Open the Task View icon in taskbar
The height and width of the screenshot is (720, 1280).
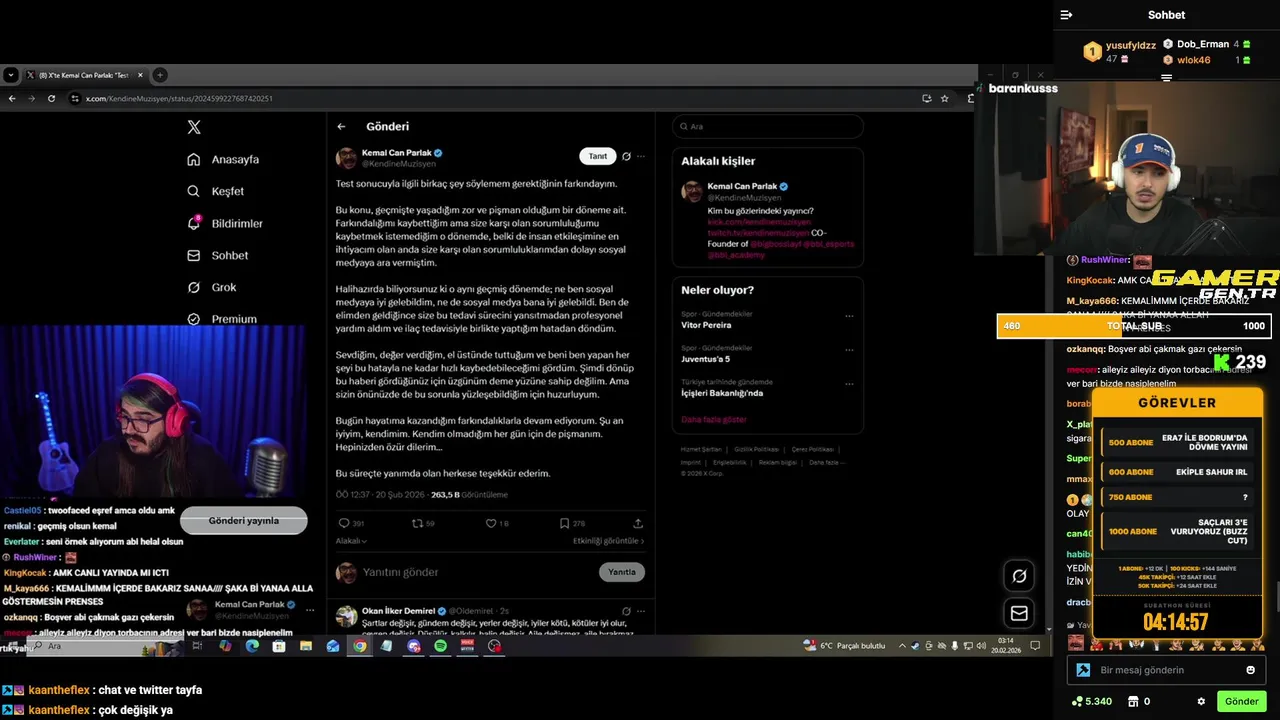[197, 646]
